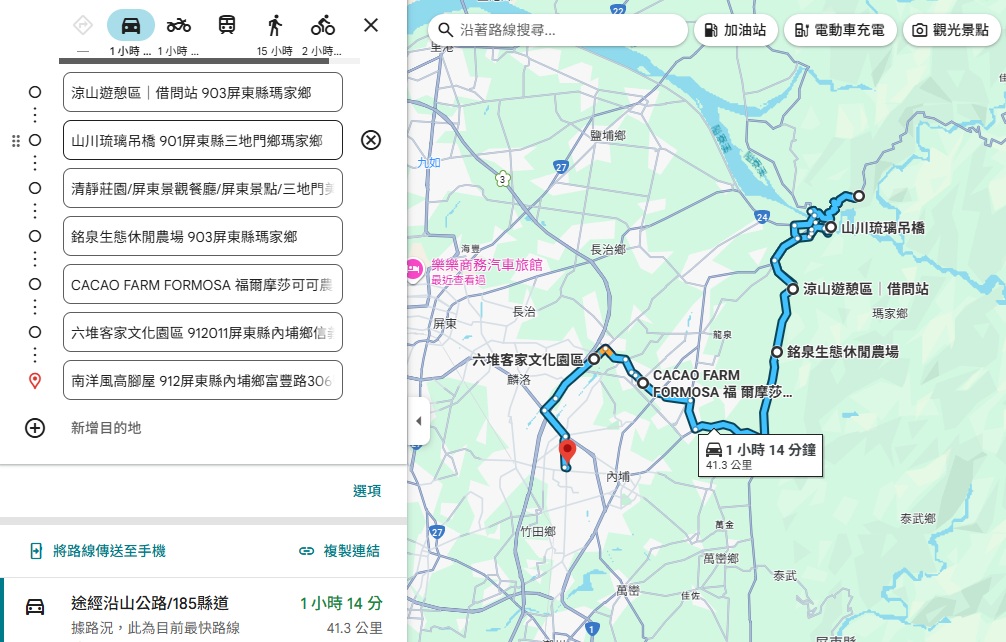The width and height of the screenshot is (1006, 642).
Task: Click the copy link chain icon
Action: (x=305, y=550)
